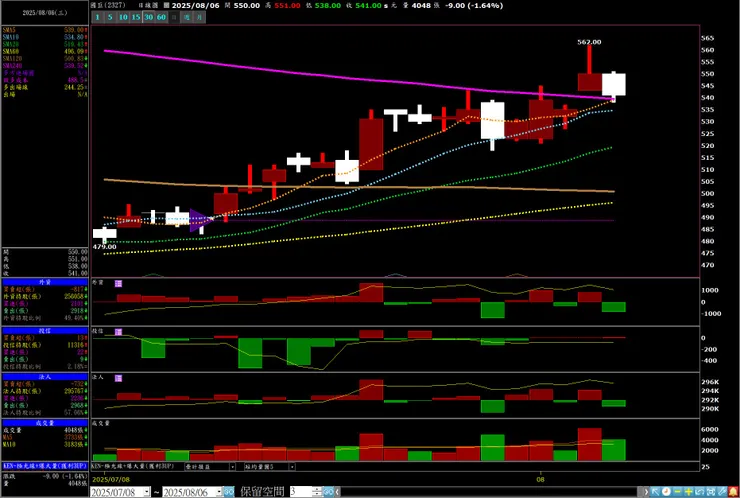Click the orange alert bell icon
The image size is (740, 498).
click(x=733, y=492)
